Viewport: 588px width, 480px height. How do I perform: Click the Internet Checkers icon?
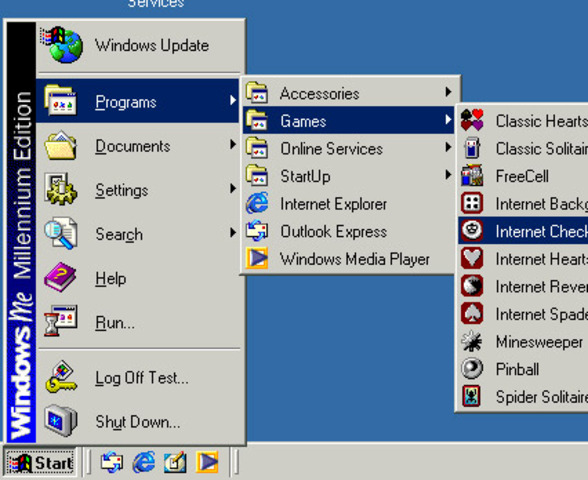pos(472,230)
